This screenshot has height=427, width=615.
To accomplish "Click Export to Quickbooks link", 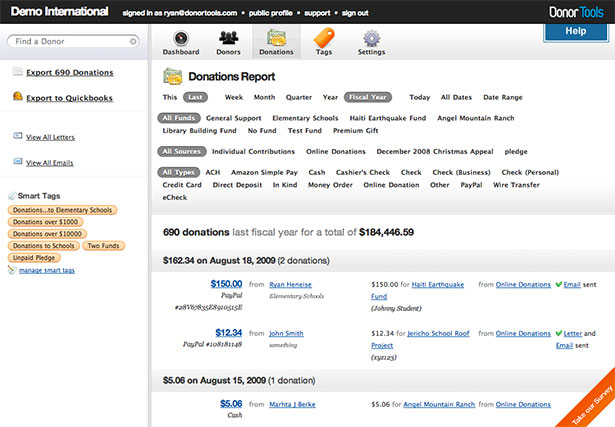I will (x=69, y=98).
